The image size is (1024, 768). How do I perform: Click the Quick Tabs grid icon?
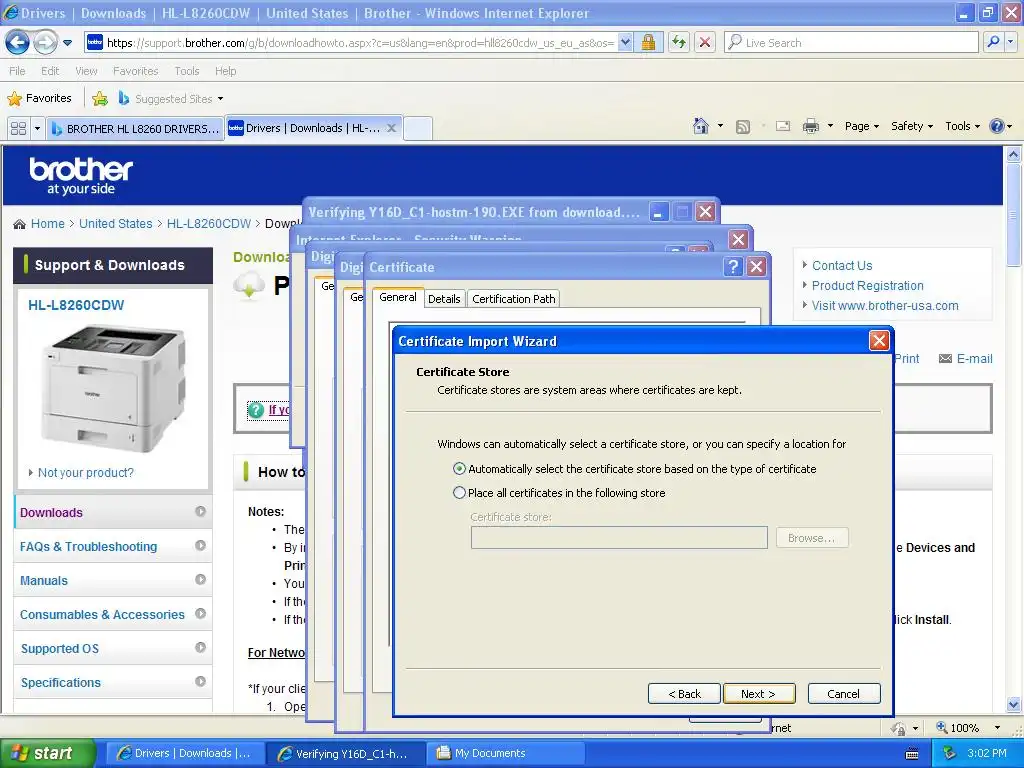(x=18, y=128)
